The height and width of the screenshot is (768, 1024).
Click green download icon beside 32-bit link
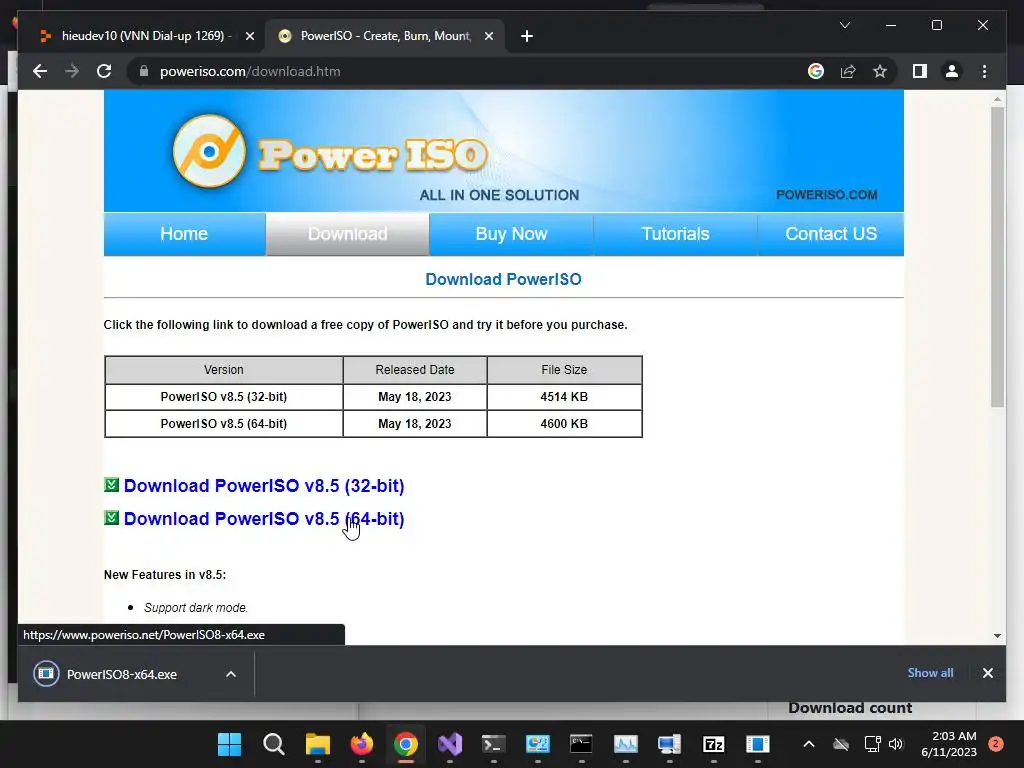point(112,485)
